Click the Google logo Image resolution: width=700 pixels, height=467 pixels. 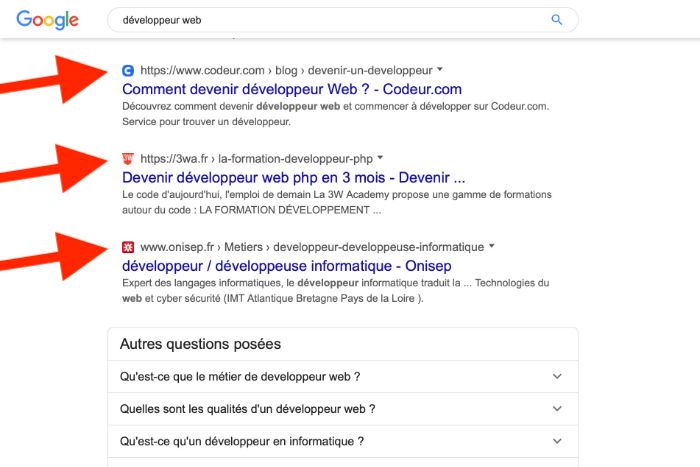pos(48,20)
